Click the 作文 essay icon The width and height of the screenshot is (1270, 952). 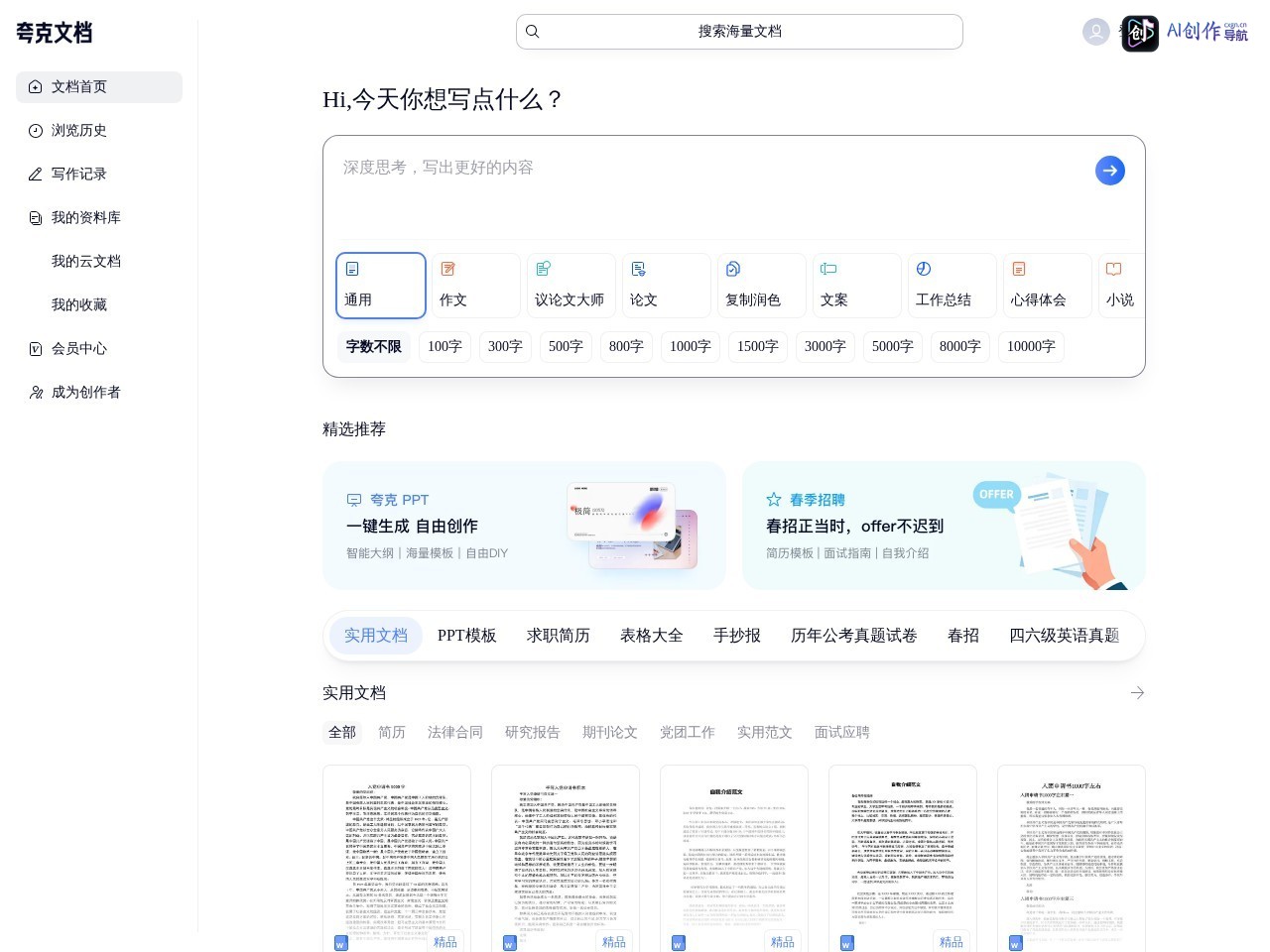[x=447, y=269]
